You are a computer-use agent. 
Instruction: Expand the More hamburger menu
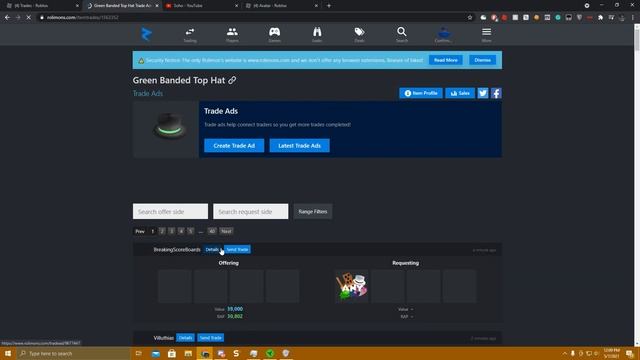click(486, 35)
